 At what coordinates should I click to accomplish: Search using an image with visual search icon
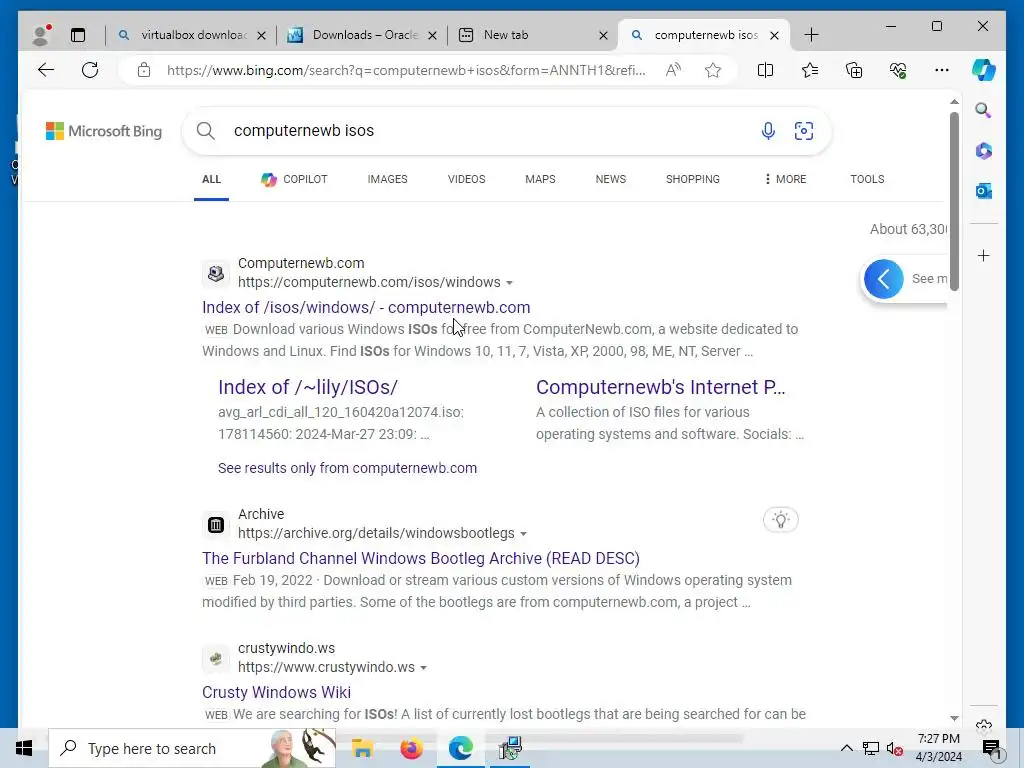click(804, 131)
